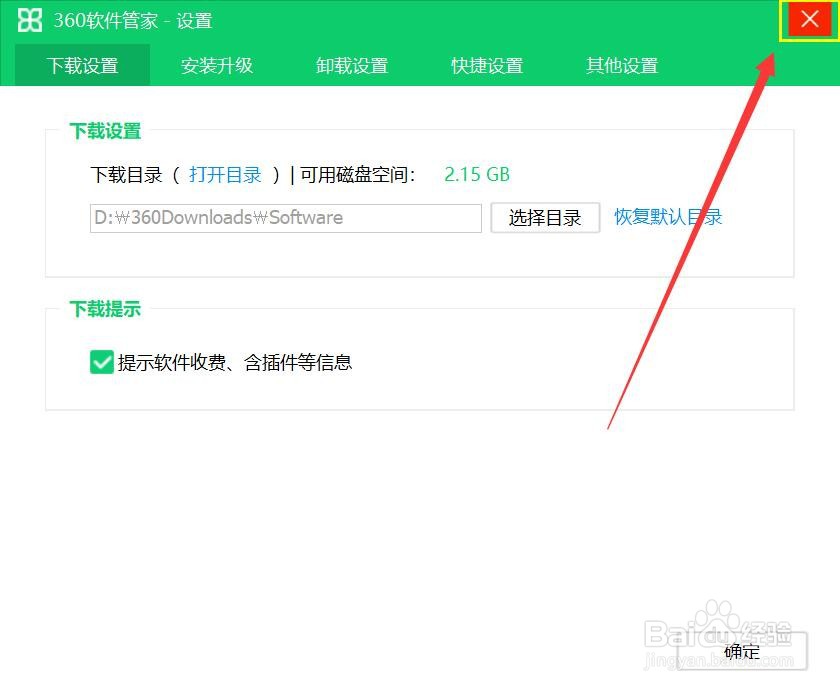The image size is (840, 690).
Task: Open the 其他设置 tab
Action: point(621,65)
